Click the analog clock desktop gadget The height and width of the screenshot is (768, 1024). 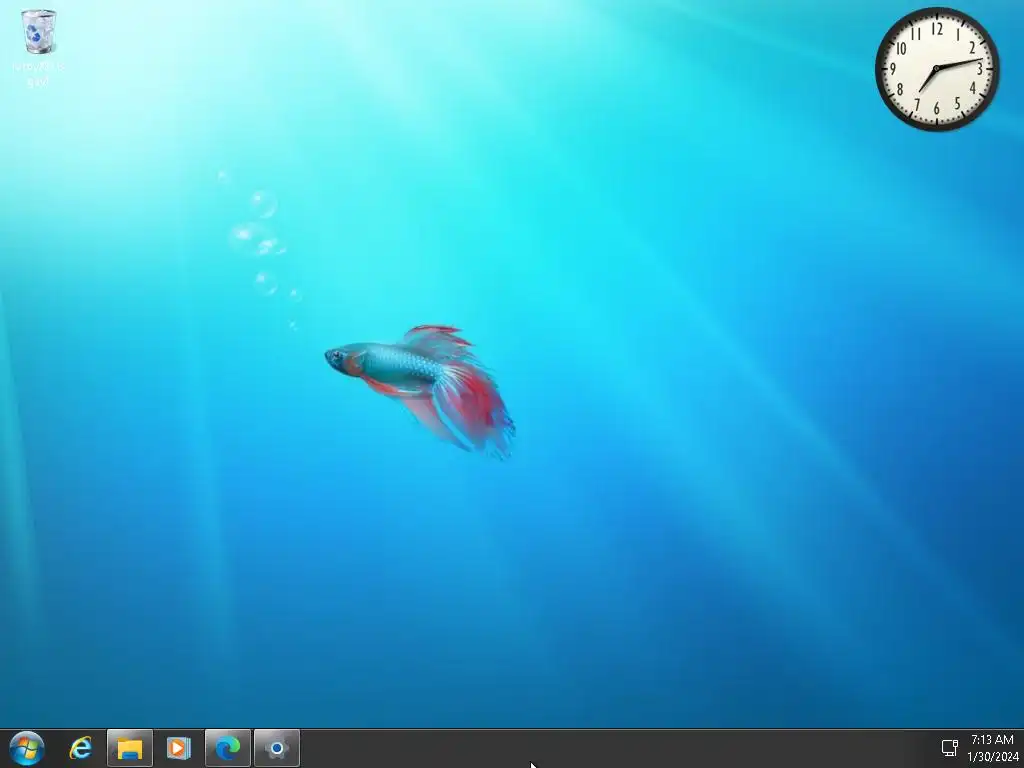[937, 69]
